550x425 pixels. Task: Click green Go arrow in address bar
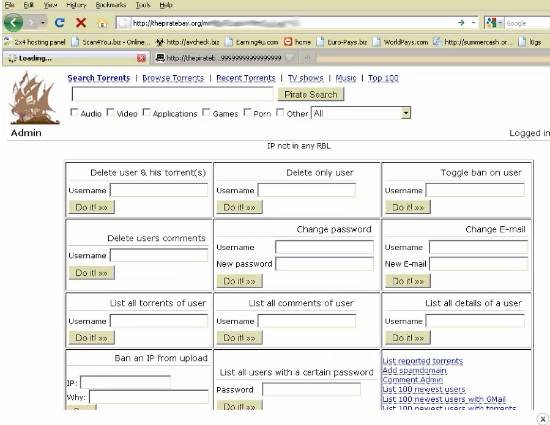[461, 23]
